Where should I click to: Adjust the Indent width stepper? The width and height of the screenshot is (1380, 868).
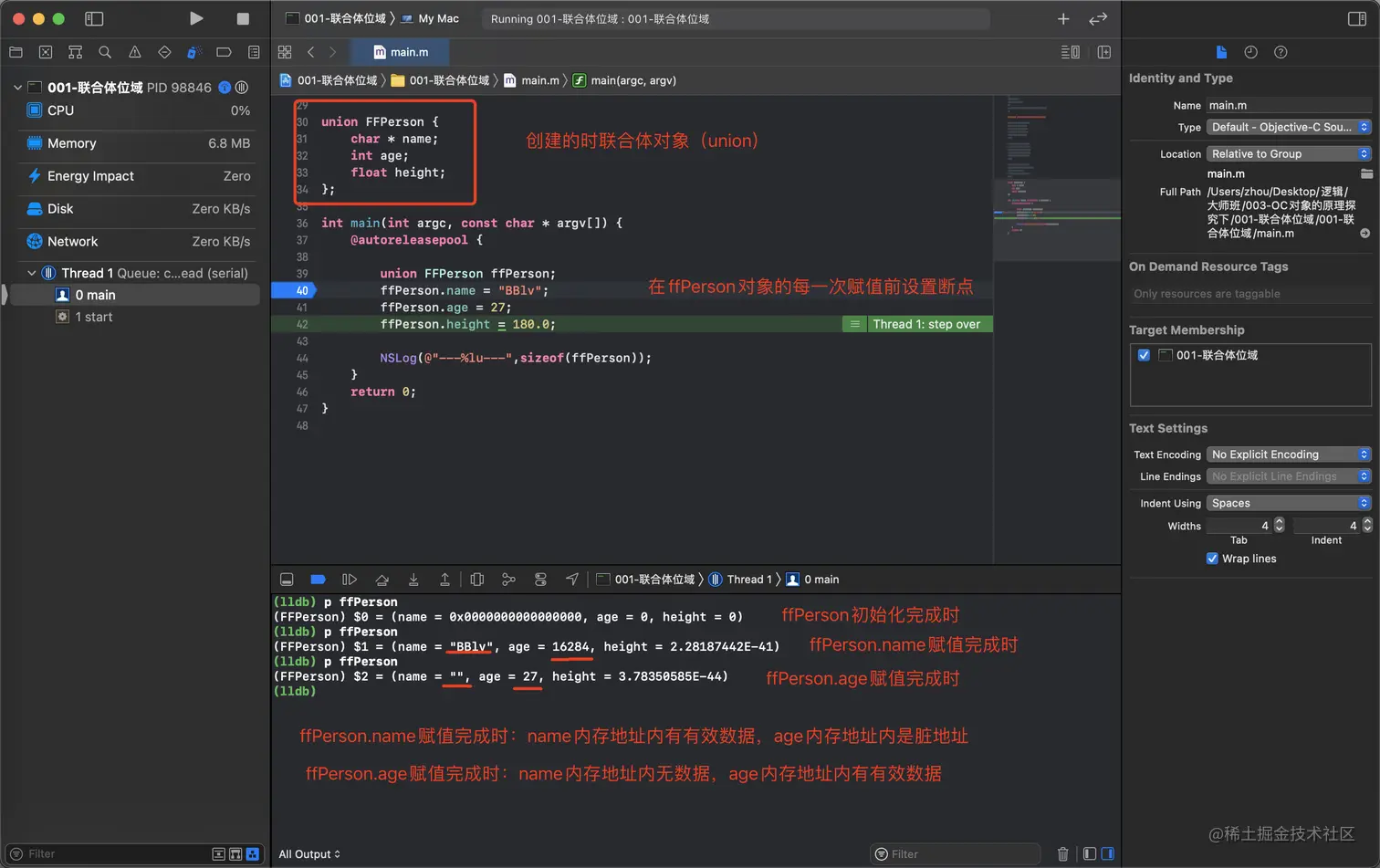pyautogui.click(x=1367, y=525)
